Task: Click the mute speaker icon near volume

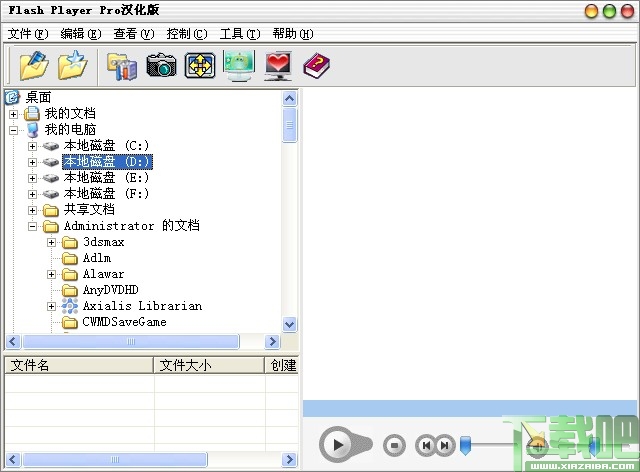Action: [x=537, y=446]
